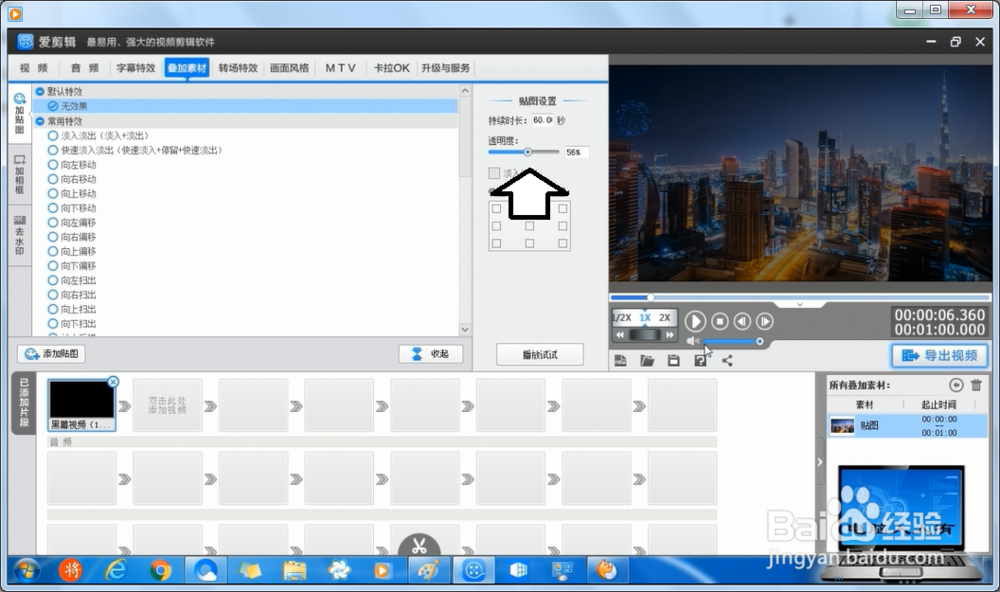1000x592 pixels.
Task: Click the scissors cut icon on the timeline
Action: [419, 546]
